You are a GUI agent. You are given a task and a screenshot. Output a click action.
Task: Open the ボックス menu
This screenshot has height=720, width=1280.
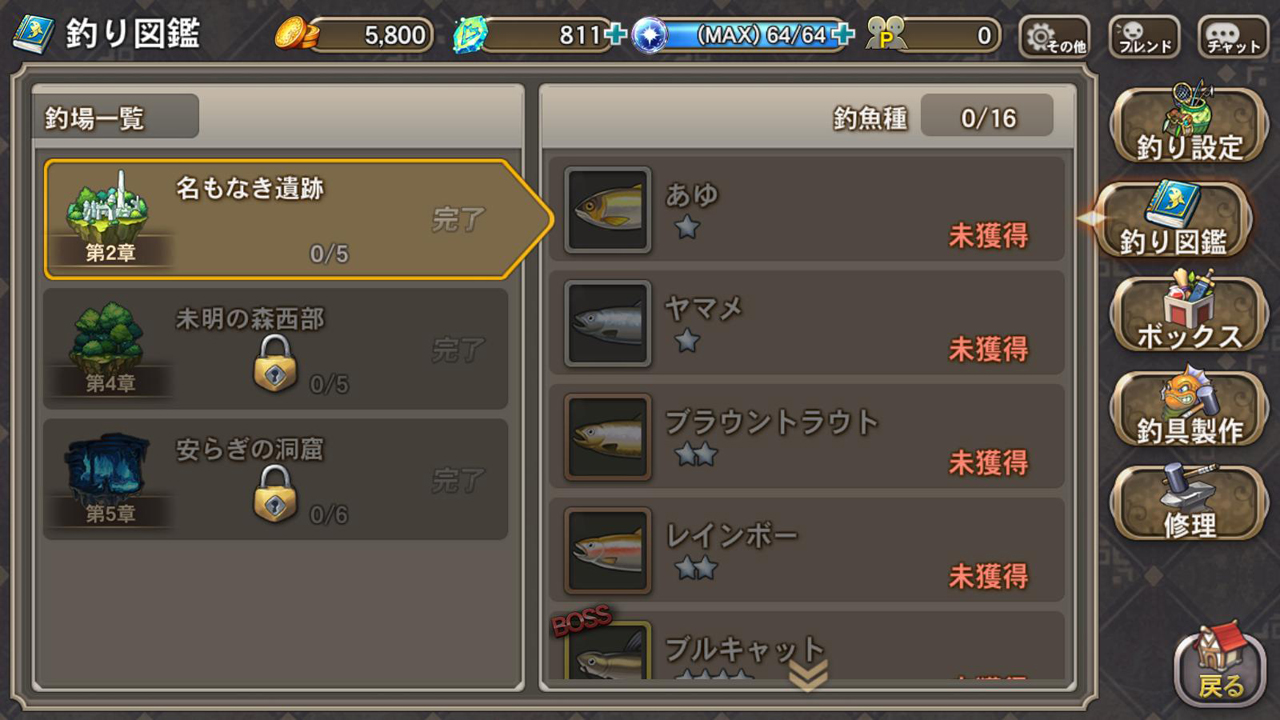pos(1189,312)
